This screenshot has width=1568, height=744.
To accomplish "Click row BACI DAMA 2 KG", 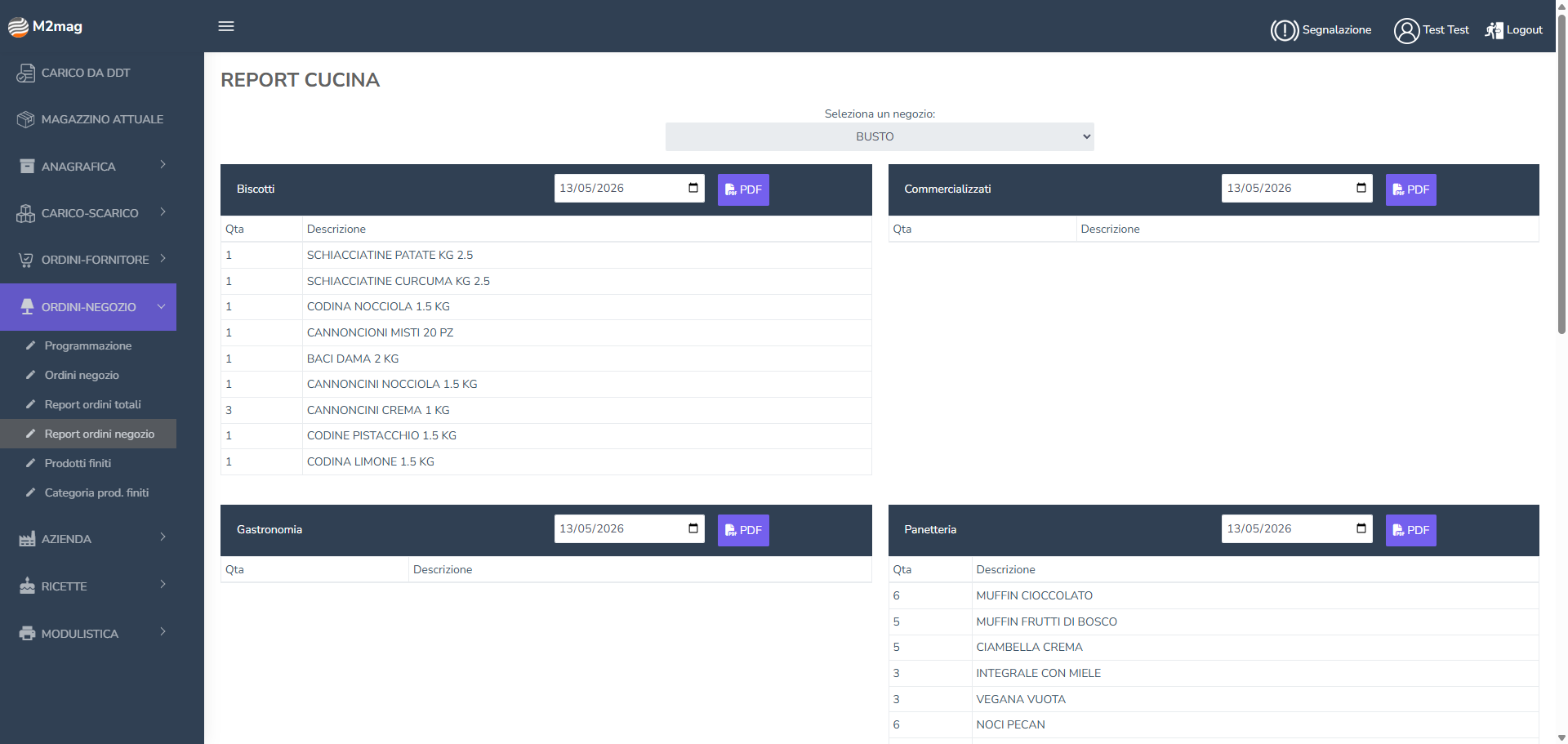I will 546,359.
